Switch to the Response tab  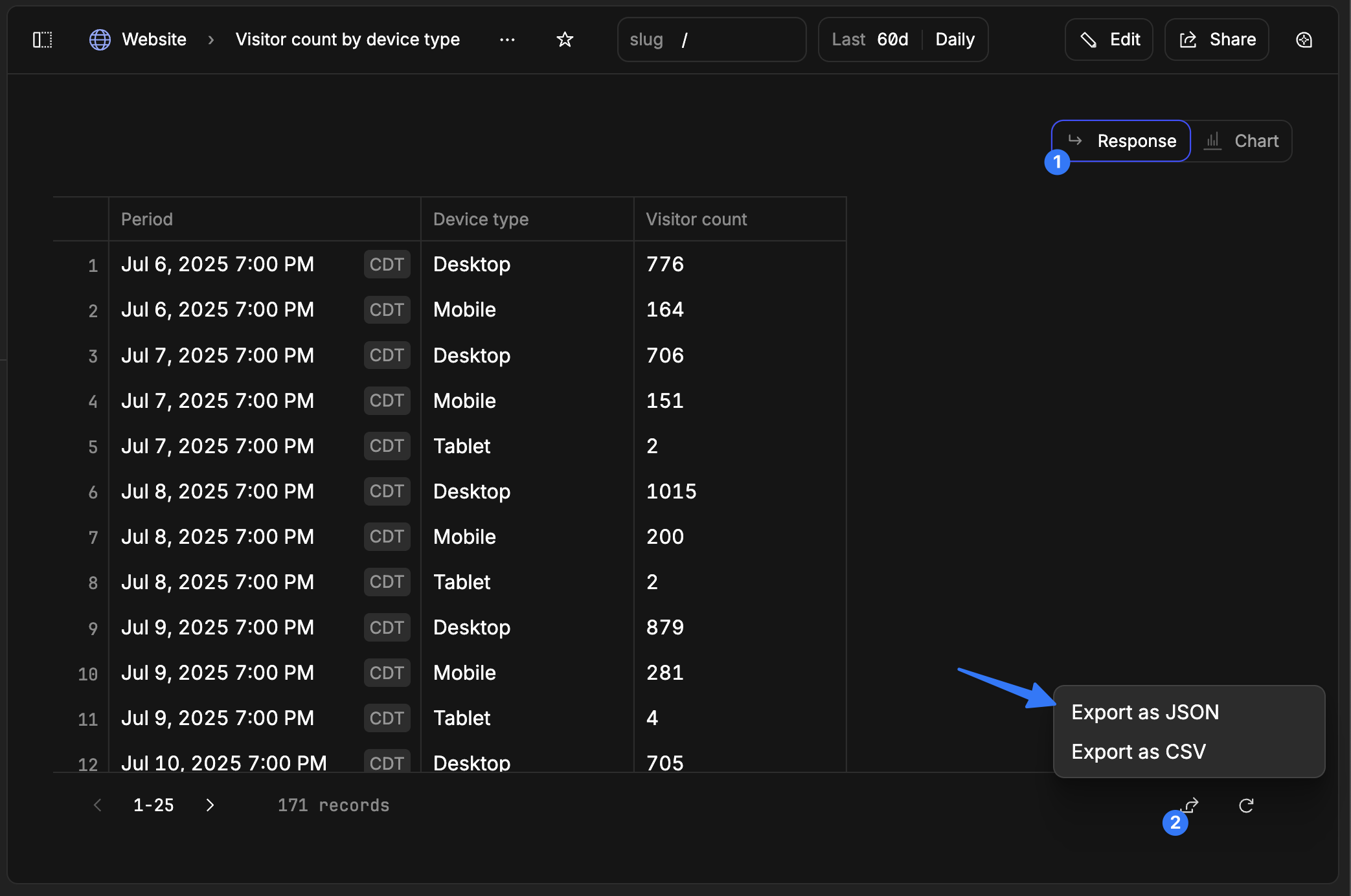[x=1121, y=140]
